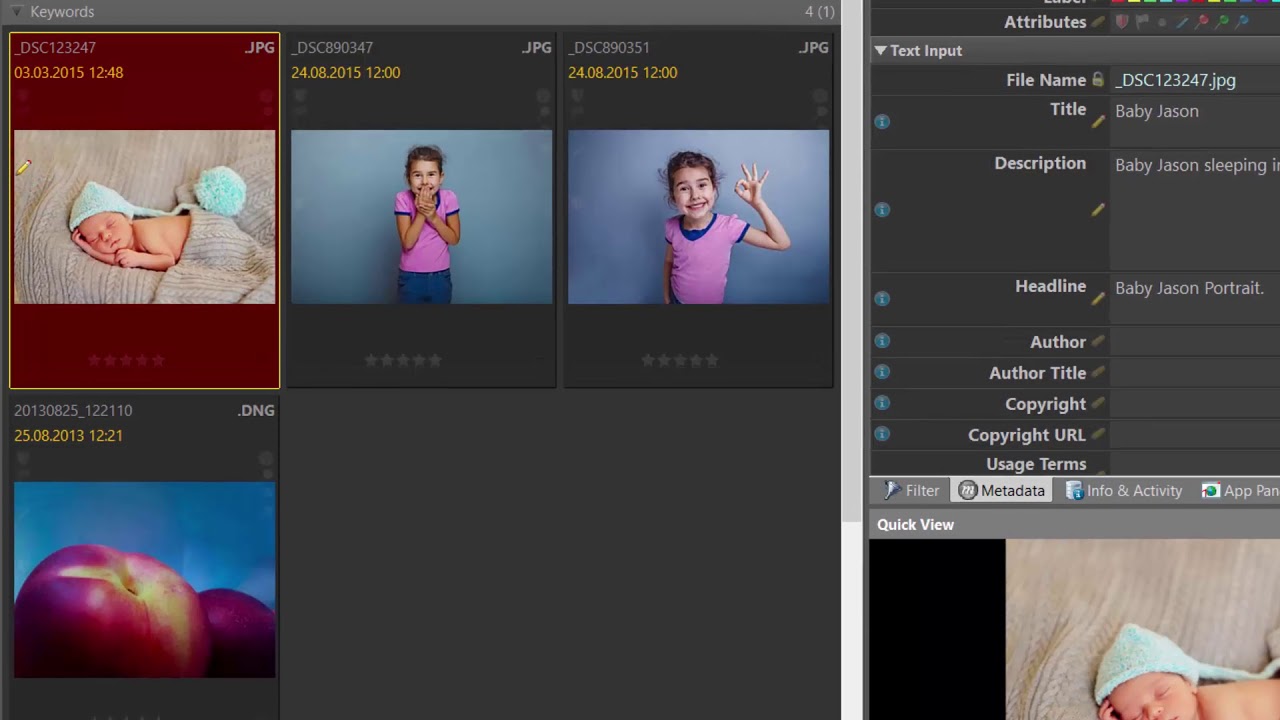Click the '.DNG' format label

256,410
